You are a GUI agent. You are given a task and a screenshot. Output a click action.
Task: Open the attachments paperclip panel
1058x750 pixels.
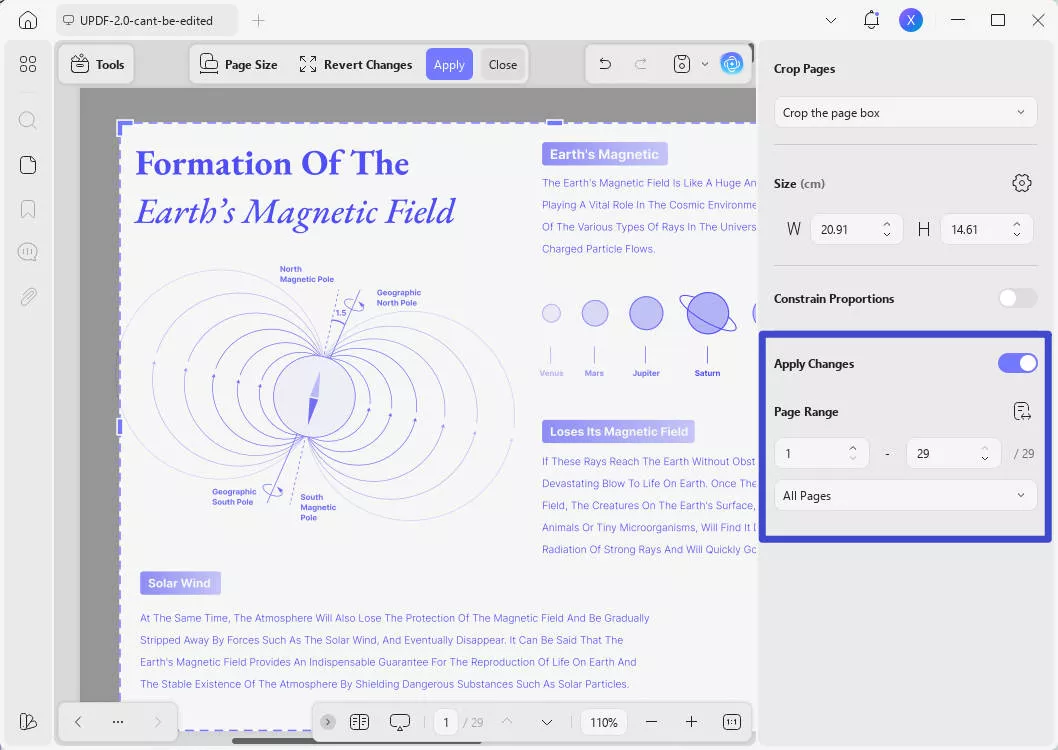pos(28,297)
